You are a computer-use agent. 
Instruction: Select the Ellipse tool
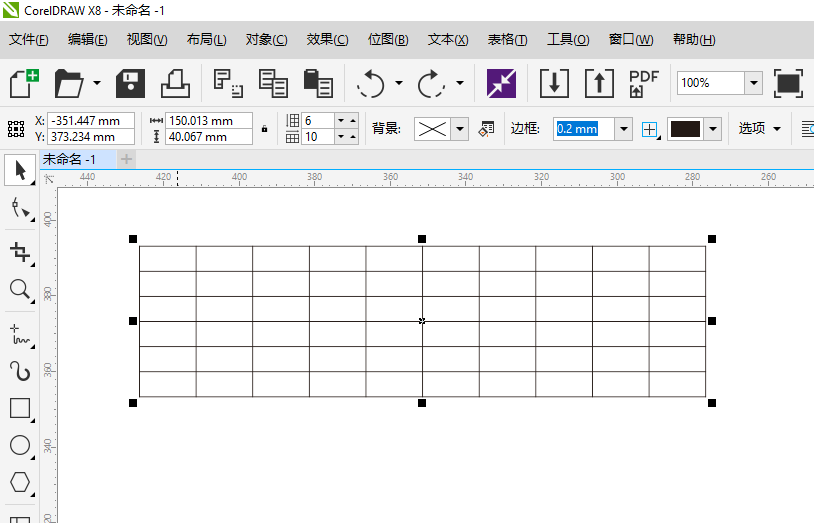coord(20,445)
